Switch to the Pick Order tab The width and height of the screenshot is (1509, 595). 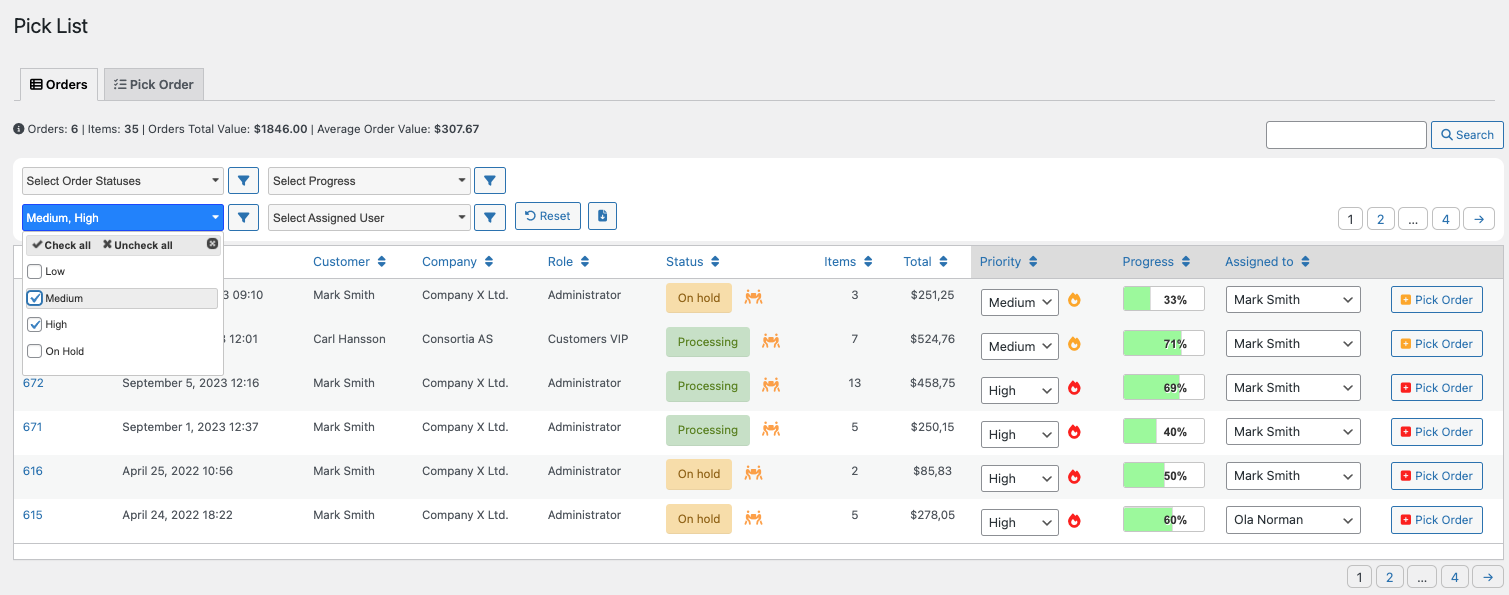click(153, 84)
